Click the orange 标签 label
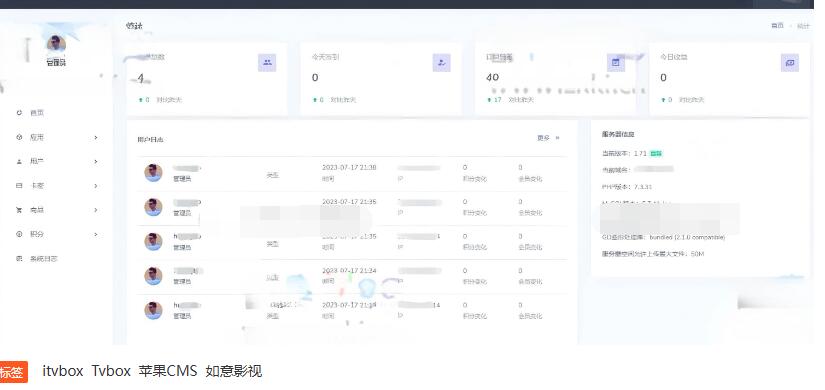The image size is (825, 390). tap(13, 372)
